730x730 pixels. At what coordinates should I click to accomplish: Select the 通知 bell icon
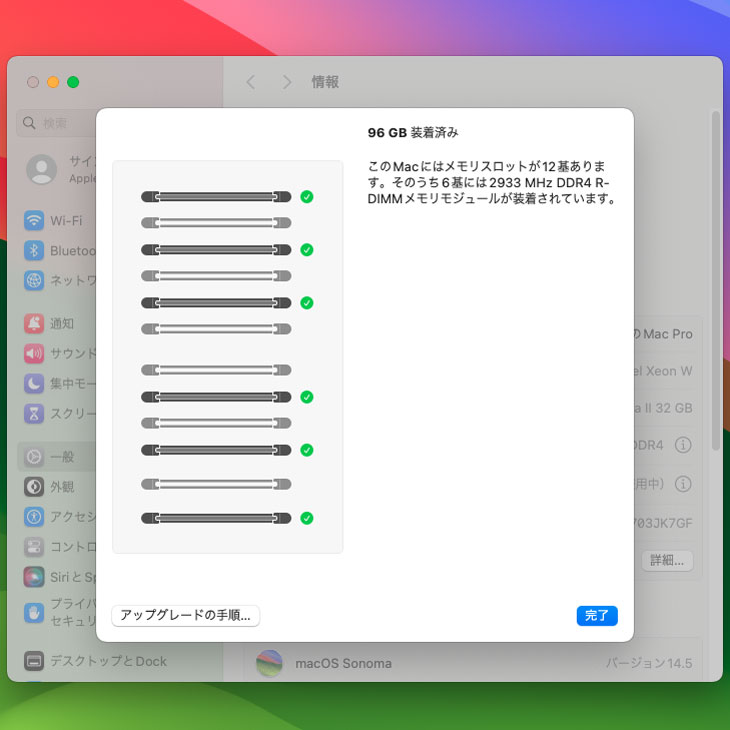click(34, 323)
